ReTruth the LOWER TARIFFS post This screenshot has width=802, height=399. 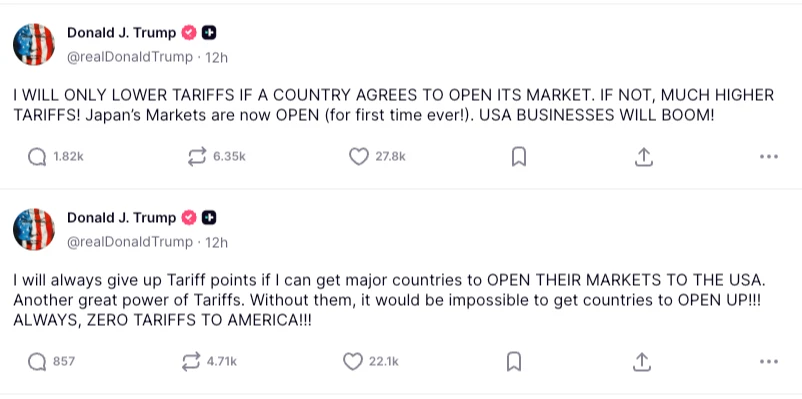[x=197, y=157]
